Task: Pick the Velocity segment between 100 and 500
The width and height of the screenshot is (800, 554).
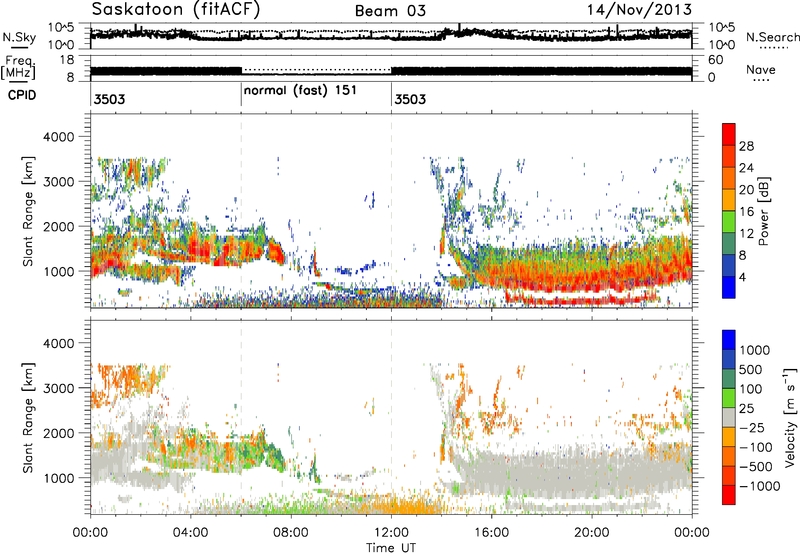Action: coord(729,379)
